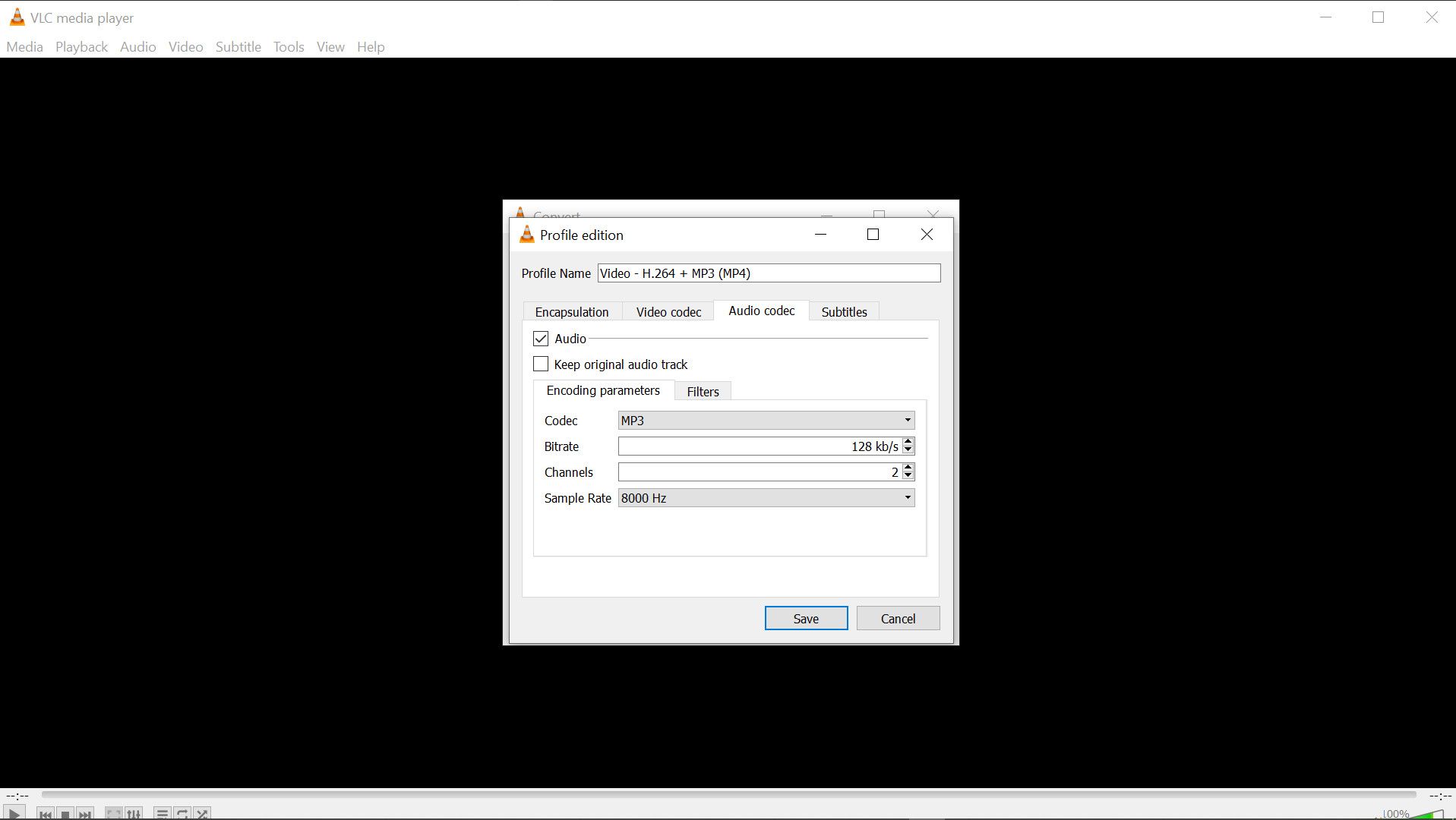Click the Previous media skip icon
The height and width of the screenshot is (820, 1456).
point(46,813)
